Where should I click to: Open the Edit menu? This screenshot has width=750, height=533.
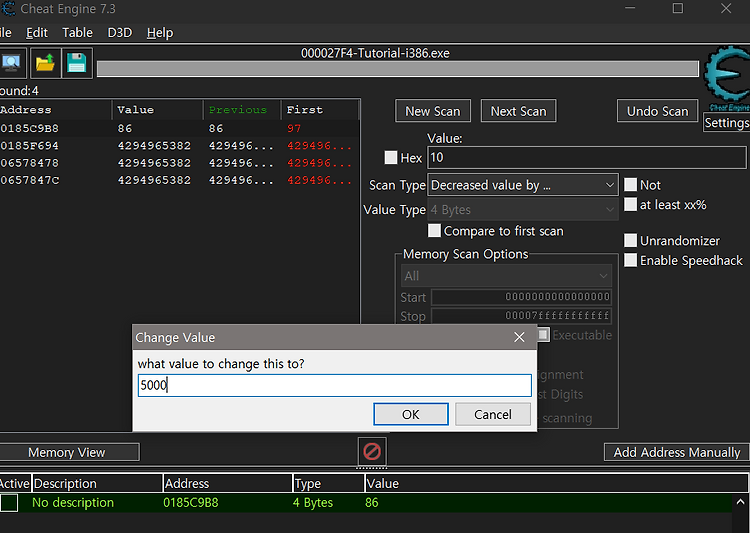(x=37, y=33)
